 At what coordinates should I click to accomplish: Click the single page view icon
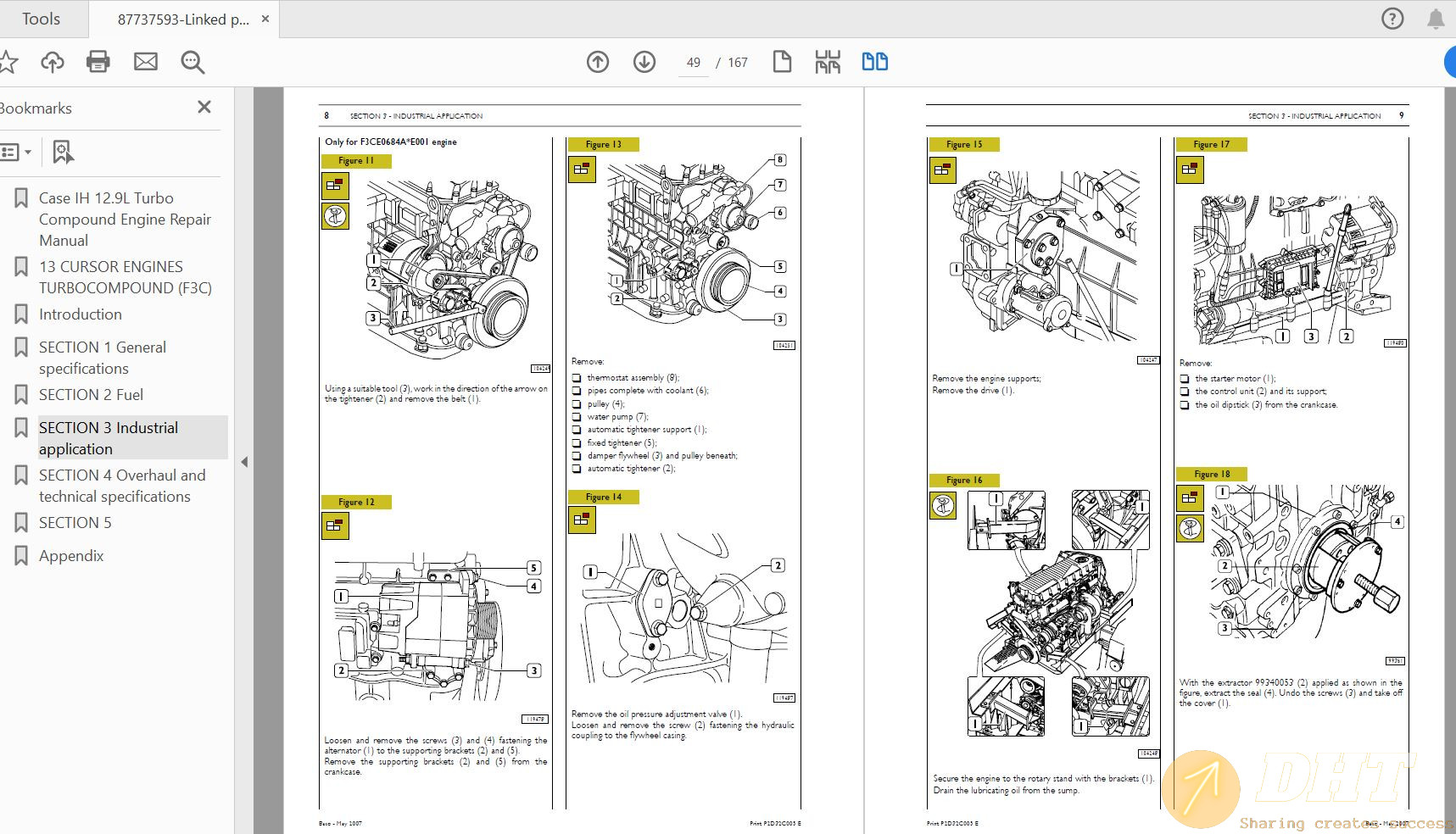pyautogui.click(x=781, y=61)
